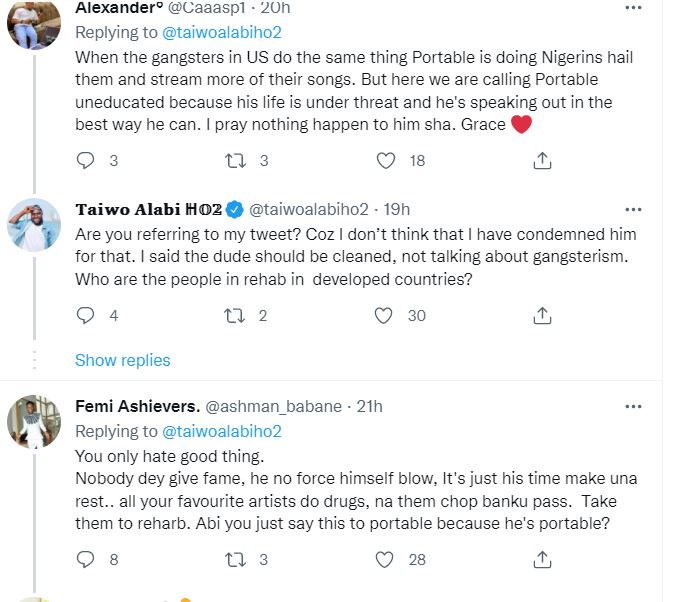Open Femi Ashievers' profile avatar
This screenshot has height=602, width=676.
point(34,421)
